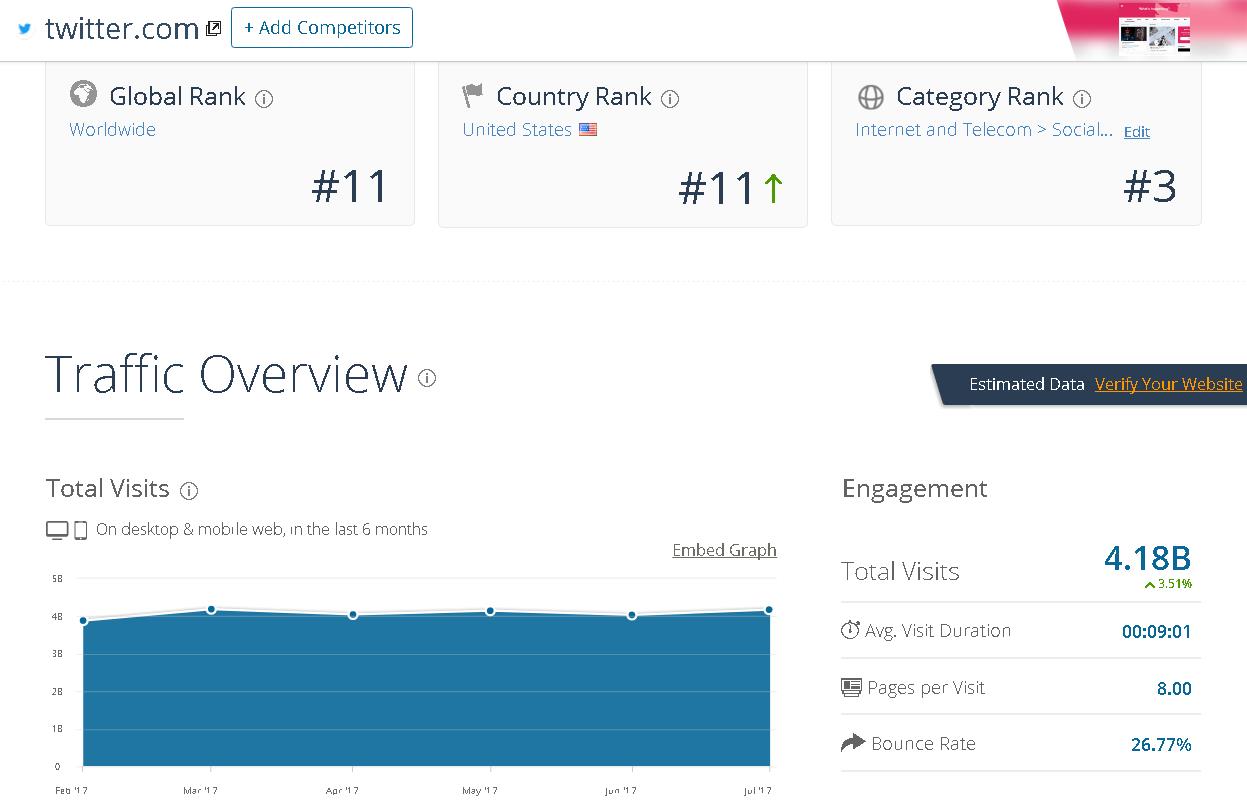1247x800 pixels.
Task: Click the Engagement heading
Action: pyautogui.click(x=915, y=489)
